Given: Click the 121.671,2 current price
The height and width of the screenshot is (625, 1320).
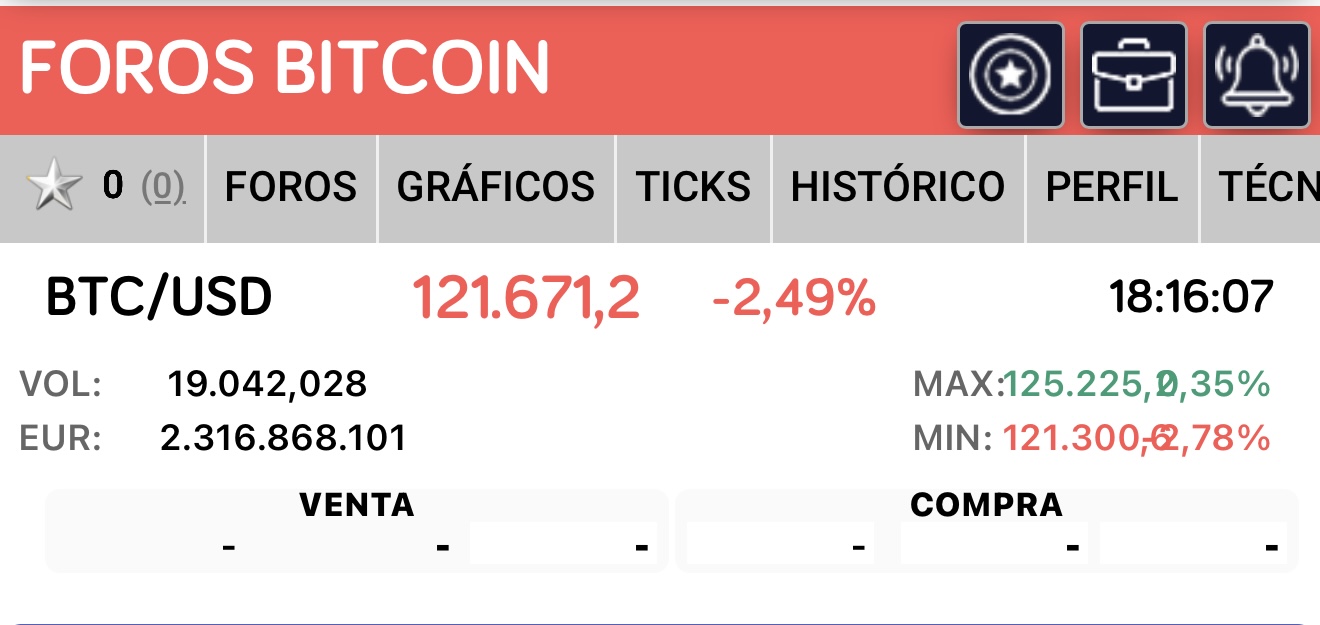Looking at the screenshot, I should (526, 298).
